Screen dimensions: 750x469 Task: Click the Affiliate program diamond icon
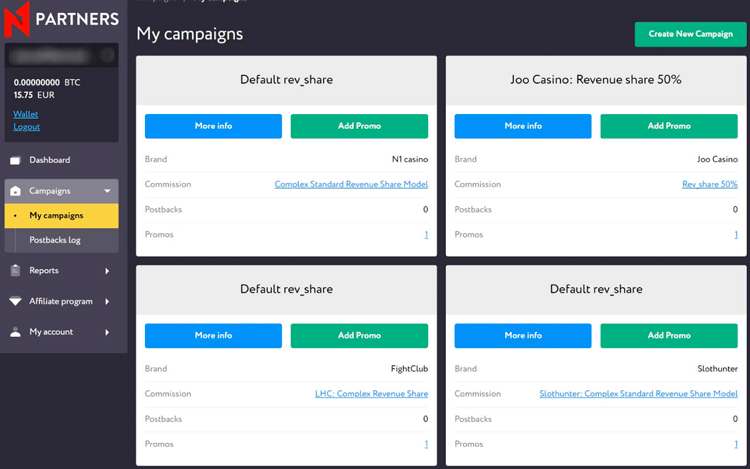15,301
